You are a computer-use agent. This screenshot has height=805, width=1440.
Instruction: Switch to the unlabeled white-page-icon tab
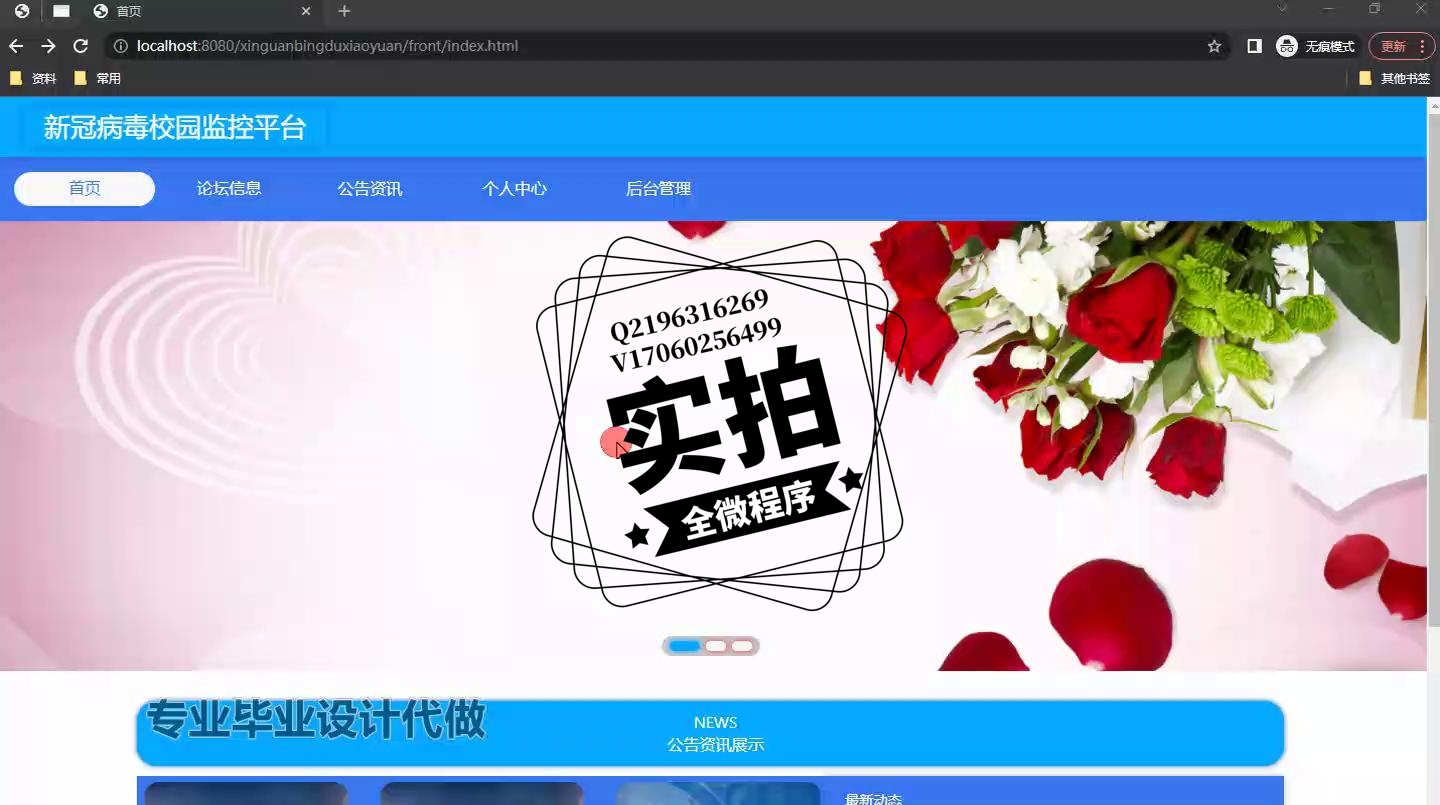coord(61,11)
